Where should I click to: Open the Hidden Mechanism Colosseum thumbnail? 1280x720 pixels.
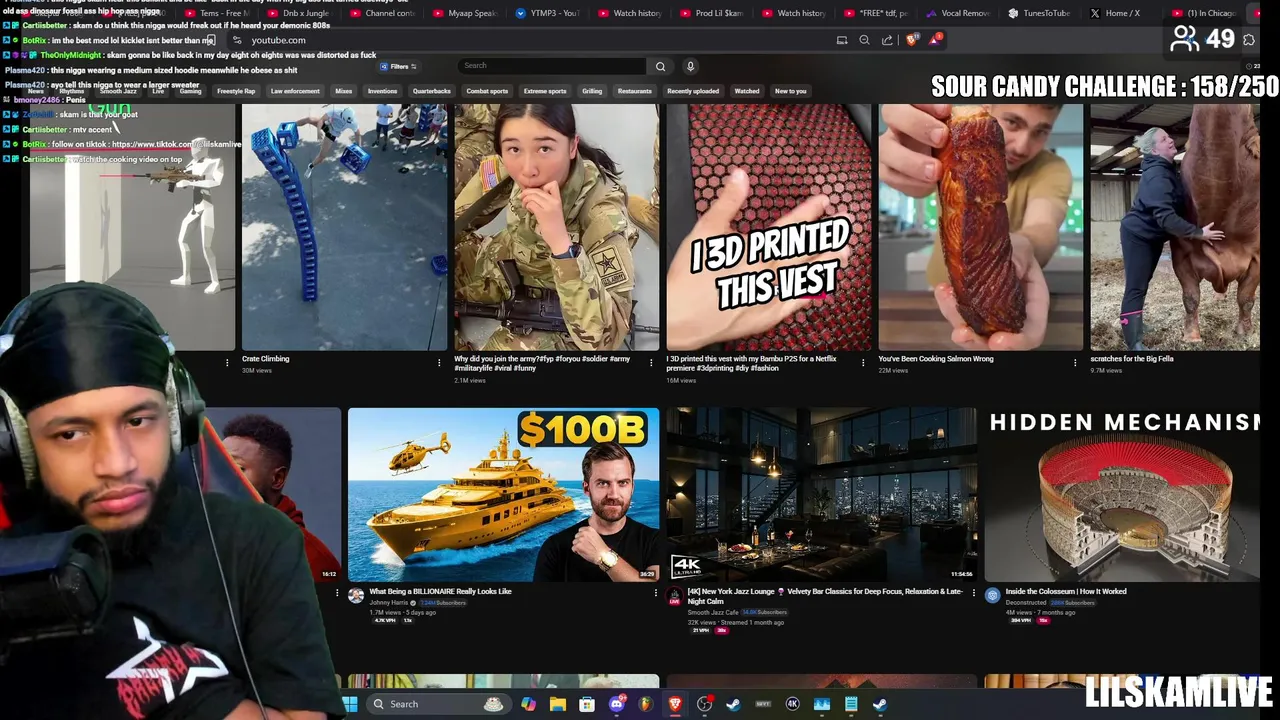[1122, 494]
